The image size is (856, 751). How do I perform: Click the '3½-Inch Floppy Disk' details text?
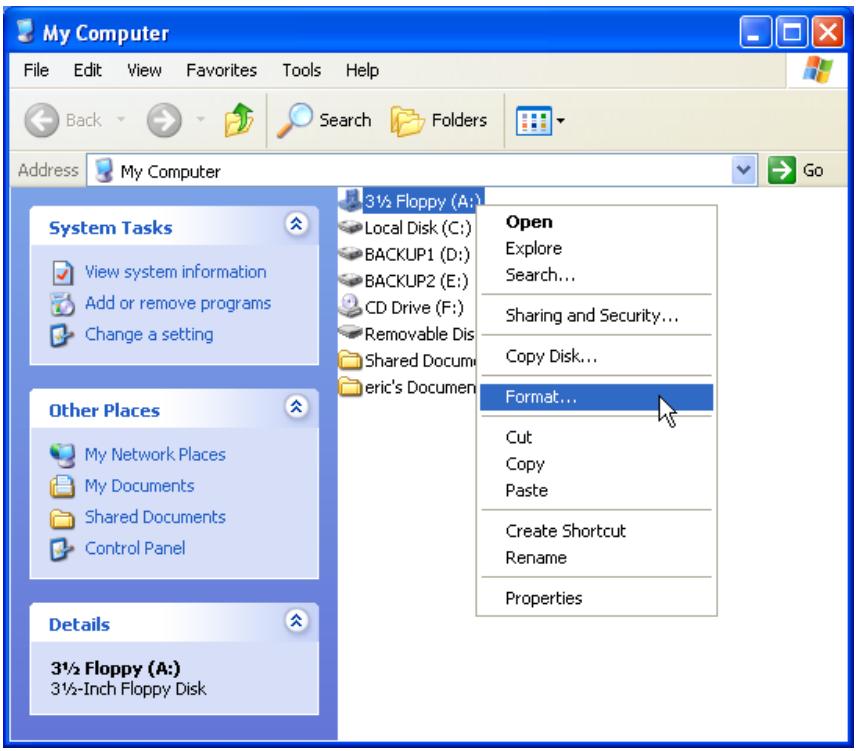pyautogui.click(x=128, y=689)
